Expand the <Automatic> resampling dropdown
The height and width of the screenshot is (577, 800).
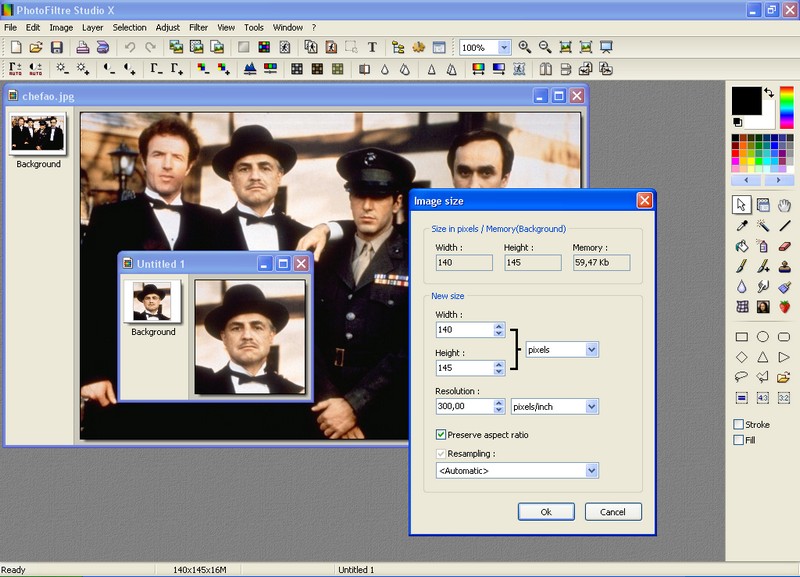591,470
